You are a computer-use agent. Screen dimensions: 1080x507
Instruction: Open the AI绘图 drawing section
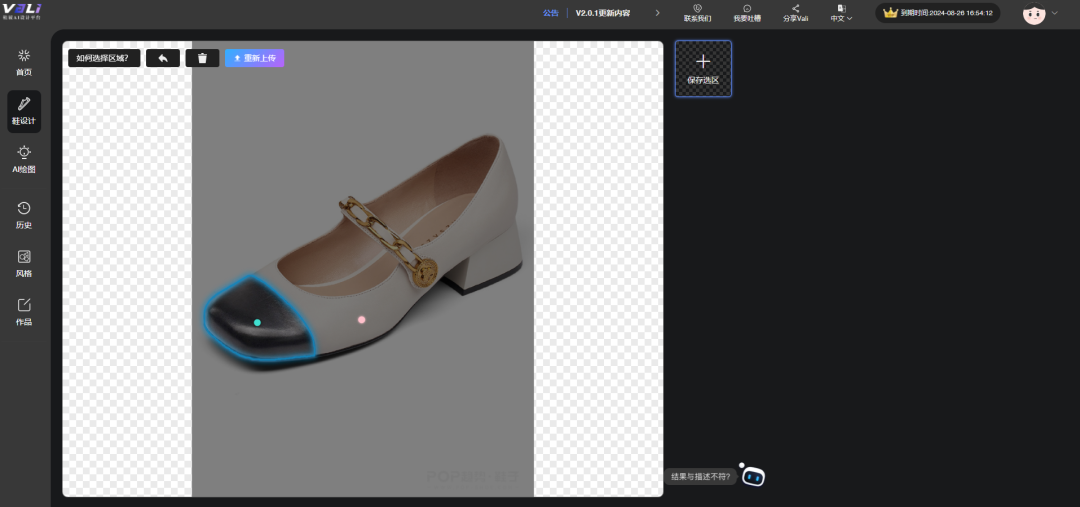point(24,159)
